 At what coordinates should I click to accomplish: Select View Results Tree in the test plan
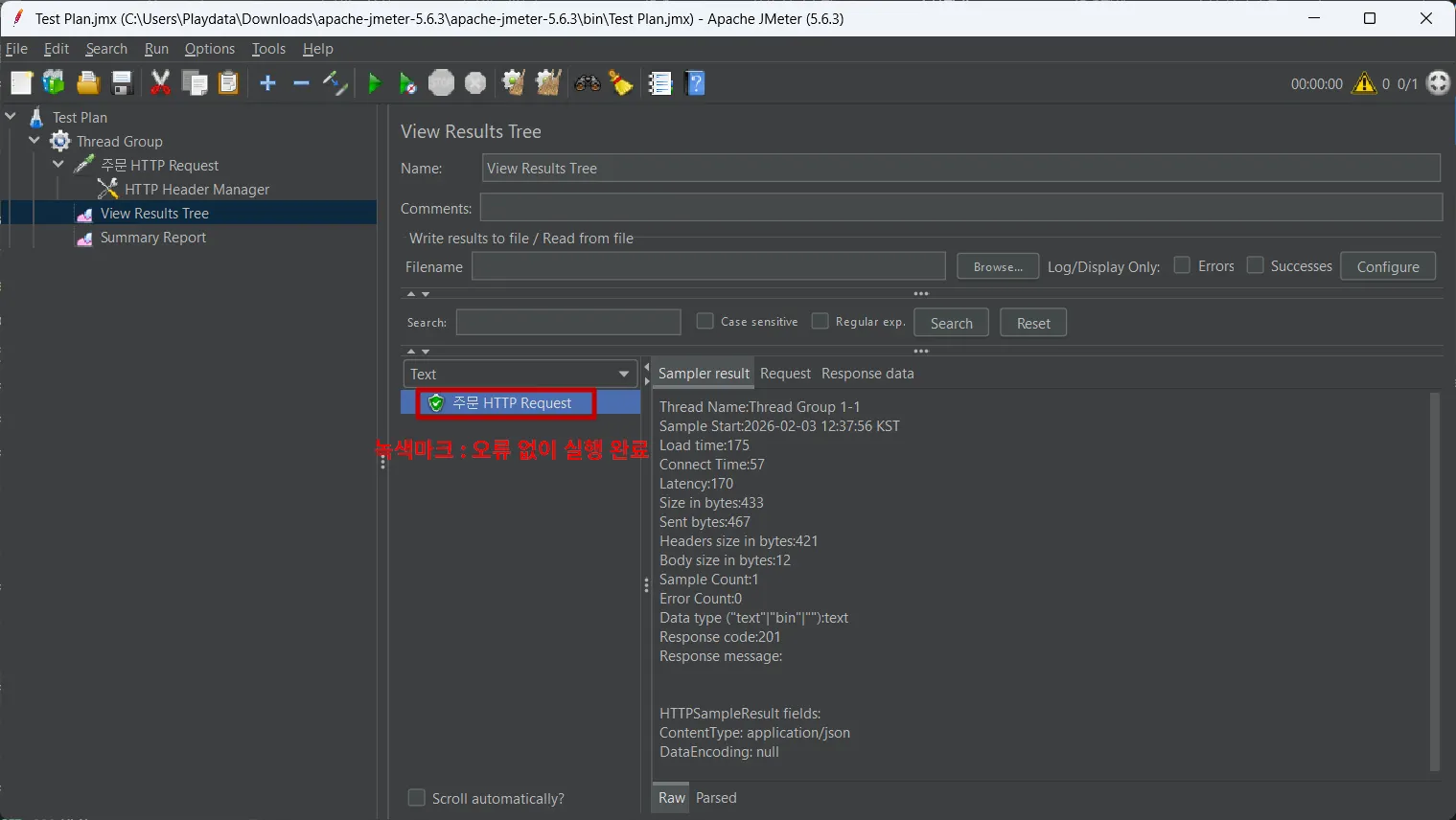[154, 213]
